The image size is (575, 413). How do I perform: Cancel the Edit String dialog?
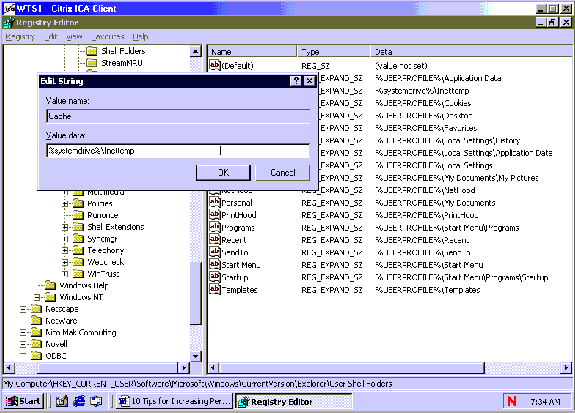pyautogui.click(x=283, y=172)
